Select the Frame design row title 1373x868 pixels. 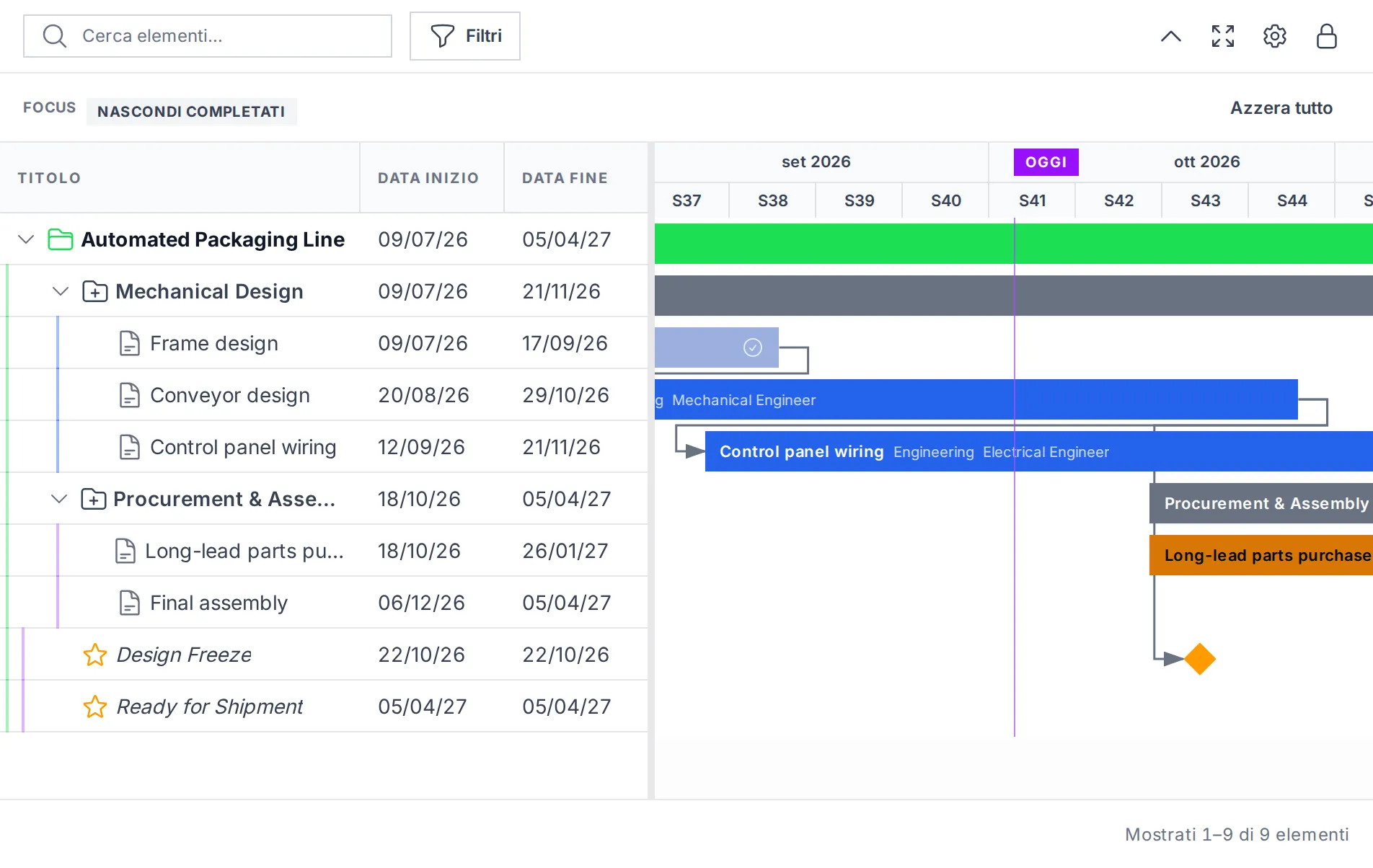point(214,343)
